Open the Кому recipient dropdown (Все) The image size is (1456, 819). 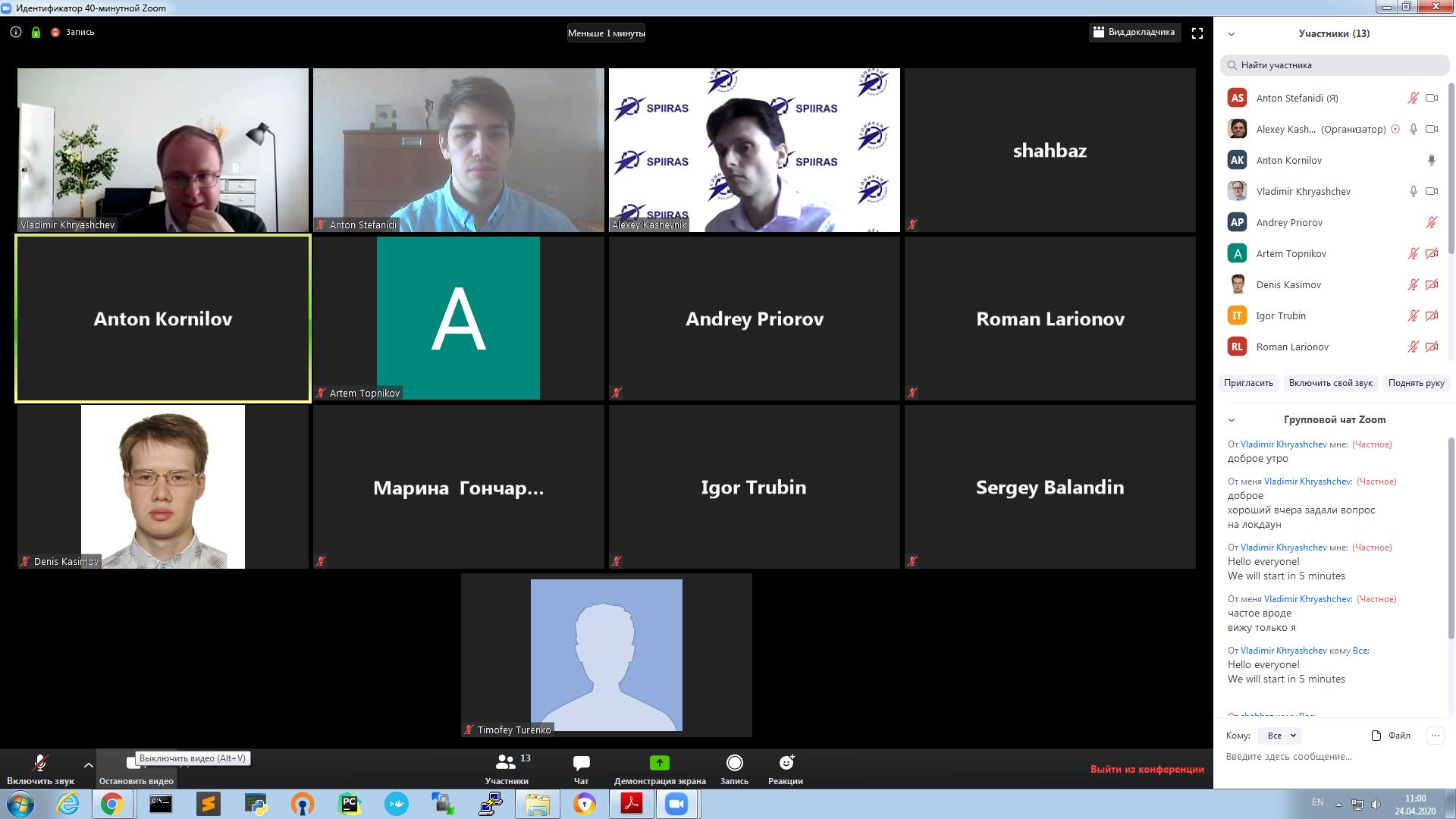[1279, 736]
